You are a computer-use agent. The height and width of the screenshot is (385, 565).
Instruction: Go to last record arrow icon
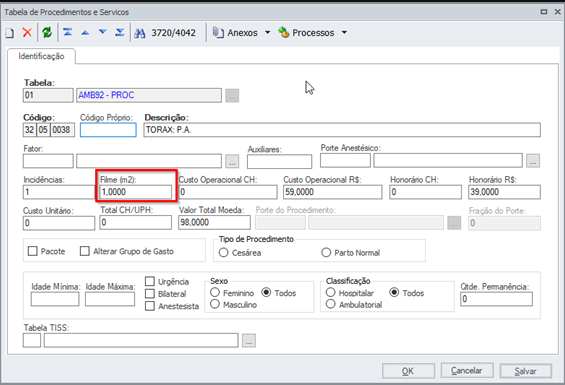coord(120,32)
